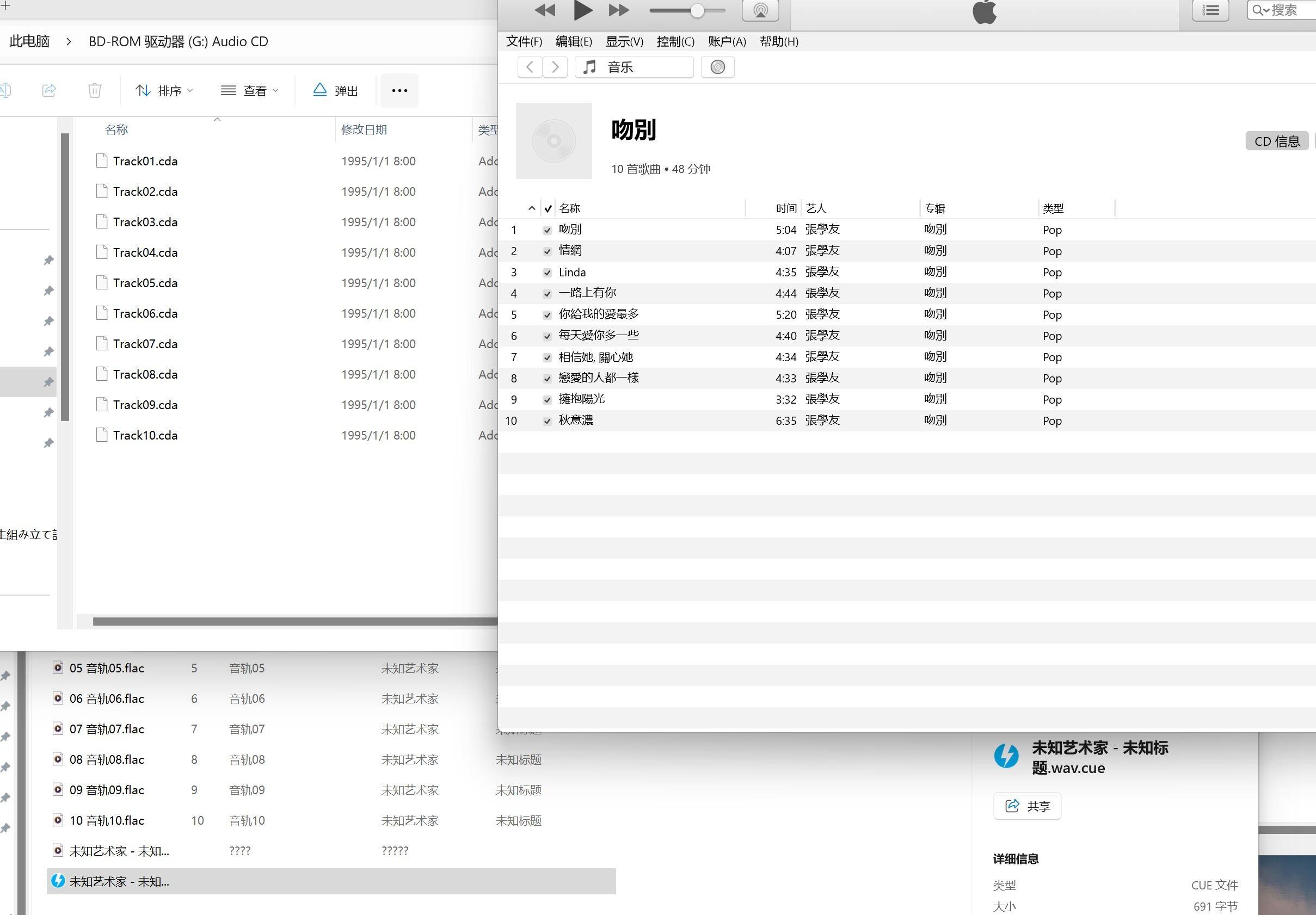Click the checkmark column header in iTunes
1316x915 pixels.
pyautogui.click(x=548, y=208)
